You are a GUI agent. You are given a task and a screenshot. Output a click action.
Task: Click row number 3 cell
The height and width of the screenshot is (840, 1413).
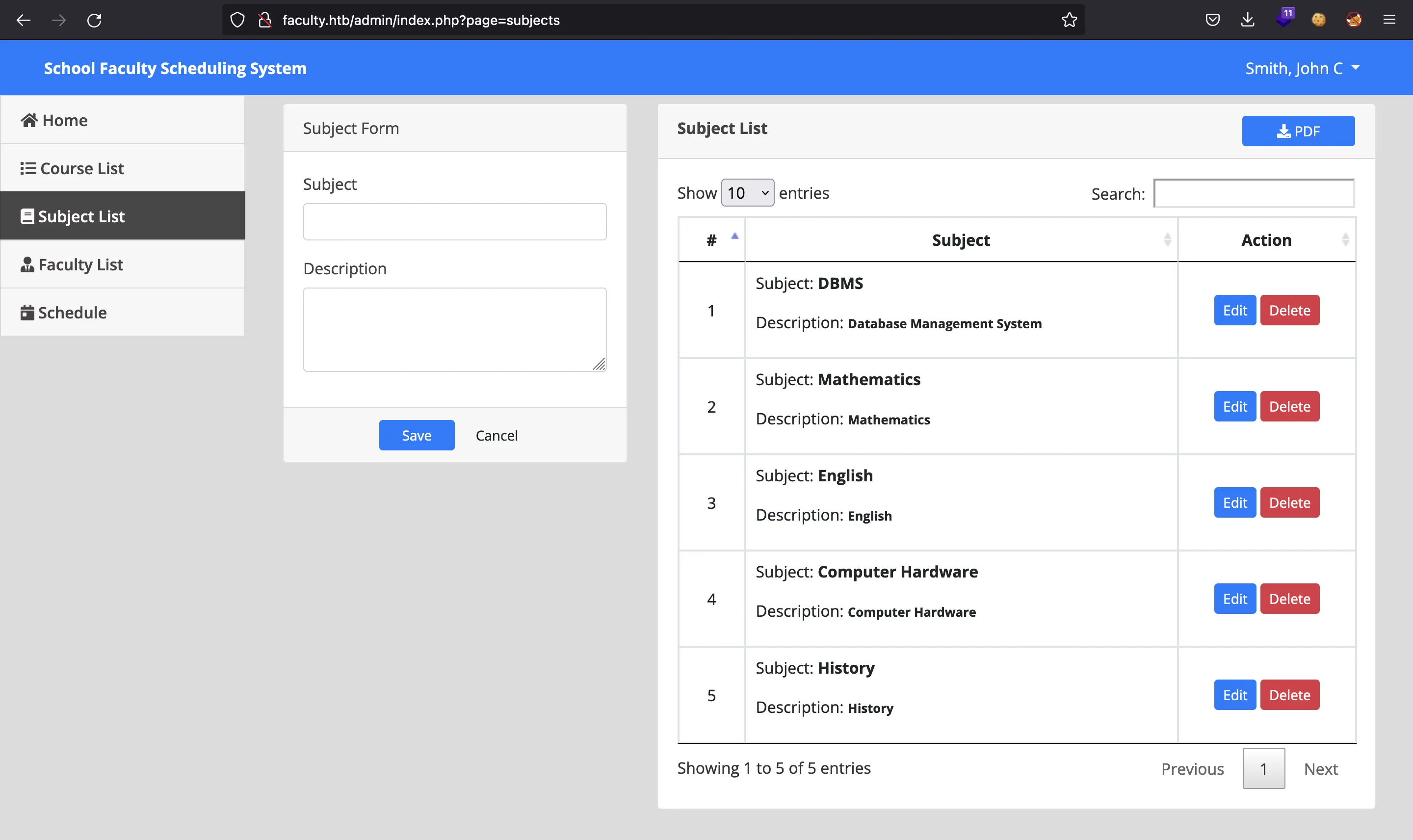tap(711, 502)
